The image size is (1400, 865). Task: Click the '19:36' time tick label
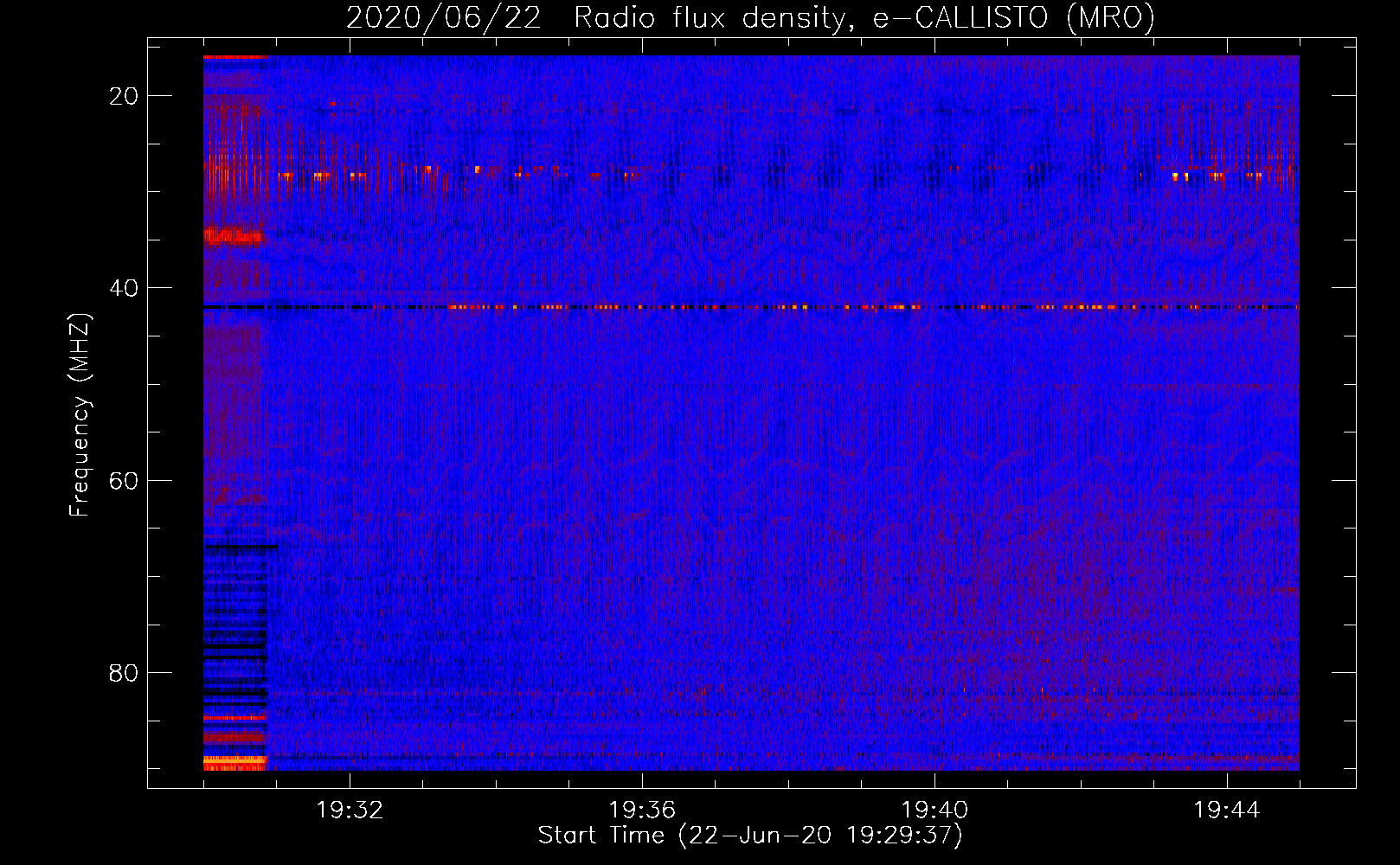point(642,811)
